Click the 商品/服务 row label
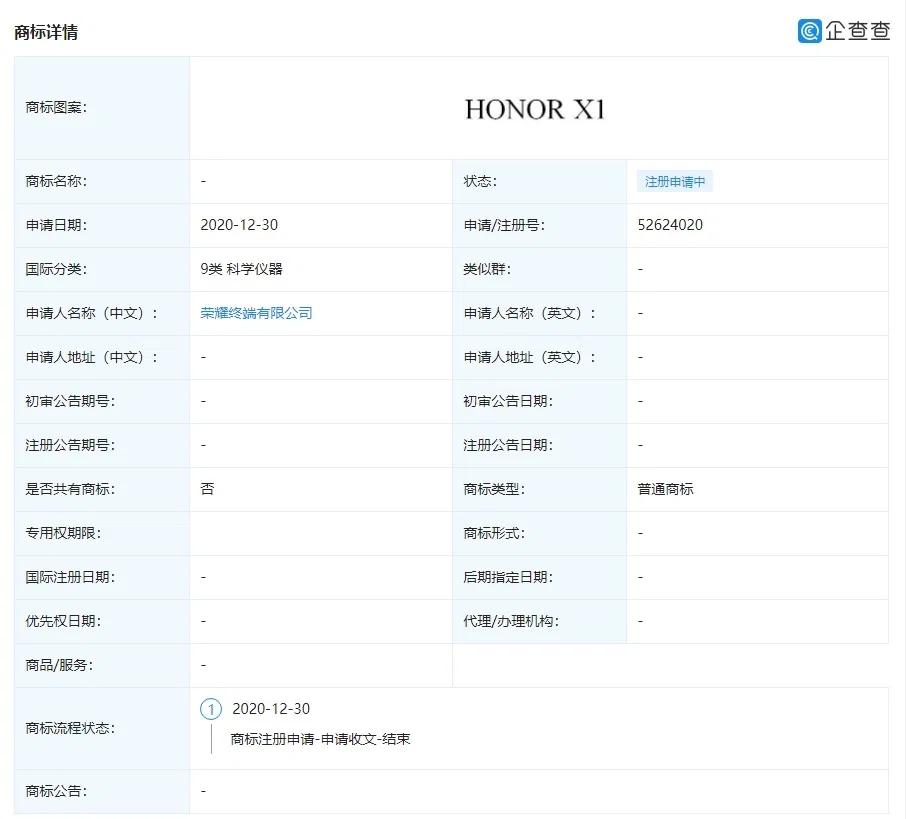The width and height of the screenshot is (906, 819). 59,665
